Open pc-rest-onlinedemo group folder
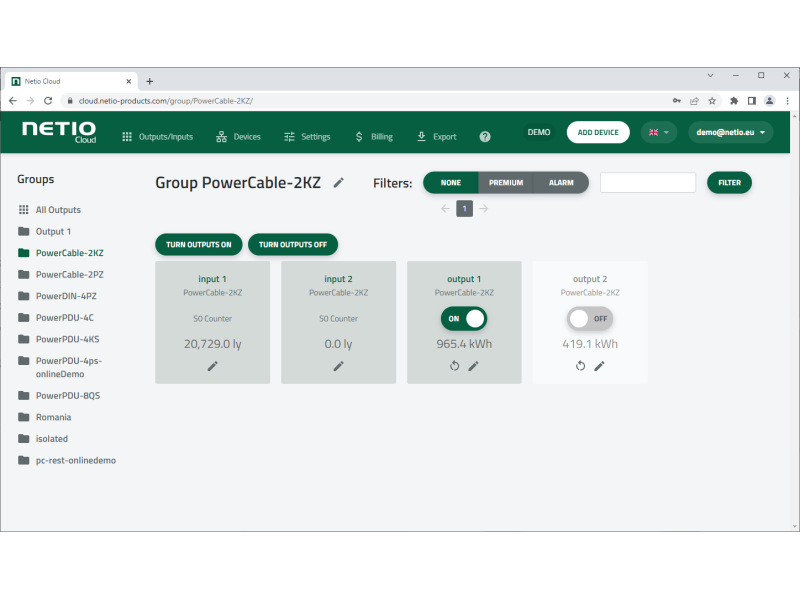This screenshot has height=600, width=800. pyautogui.click(x=67, y=460)
